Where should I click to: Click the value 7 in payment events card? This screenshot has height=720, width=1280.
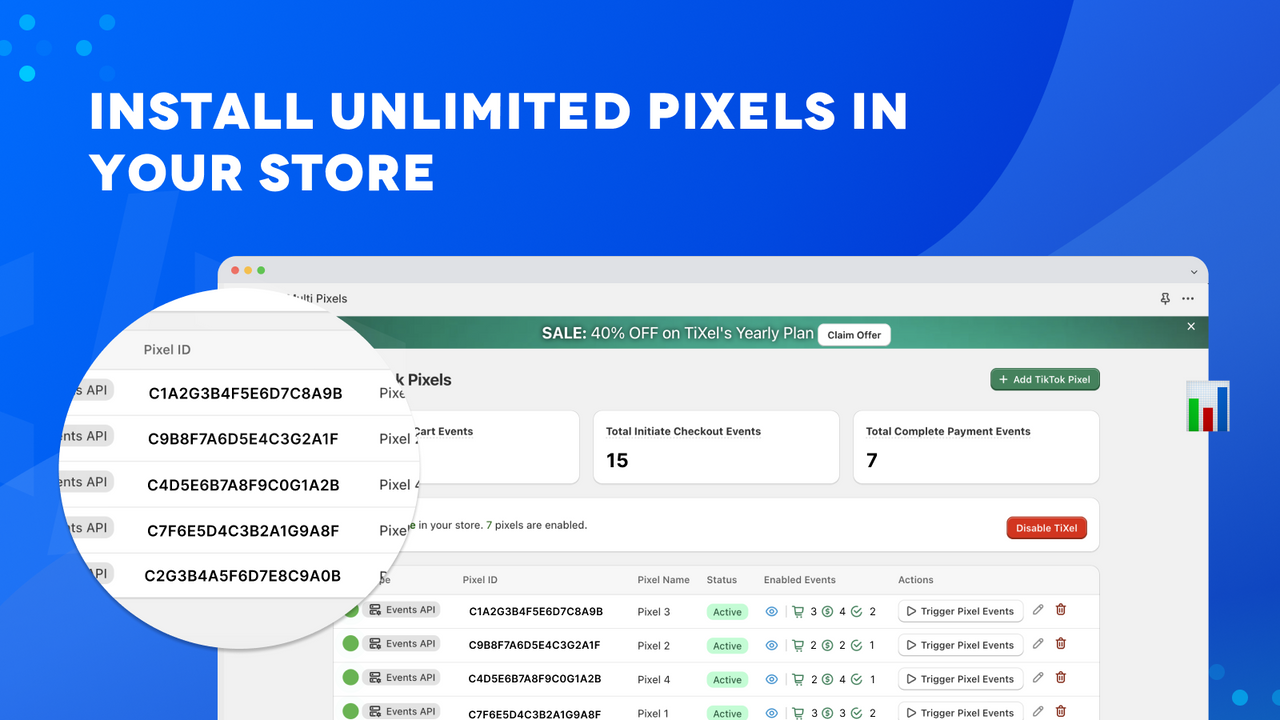click(x=872, y=461)
